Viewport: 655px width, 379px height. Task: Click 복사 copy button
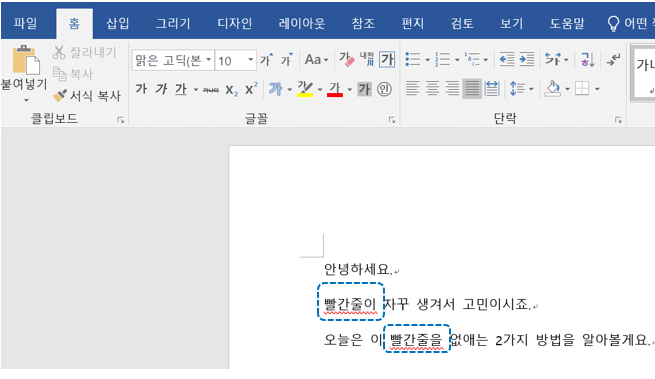73,74
